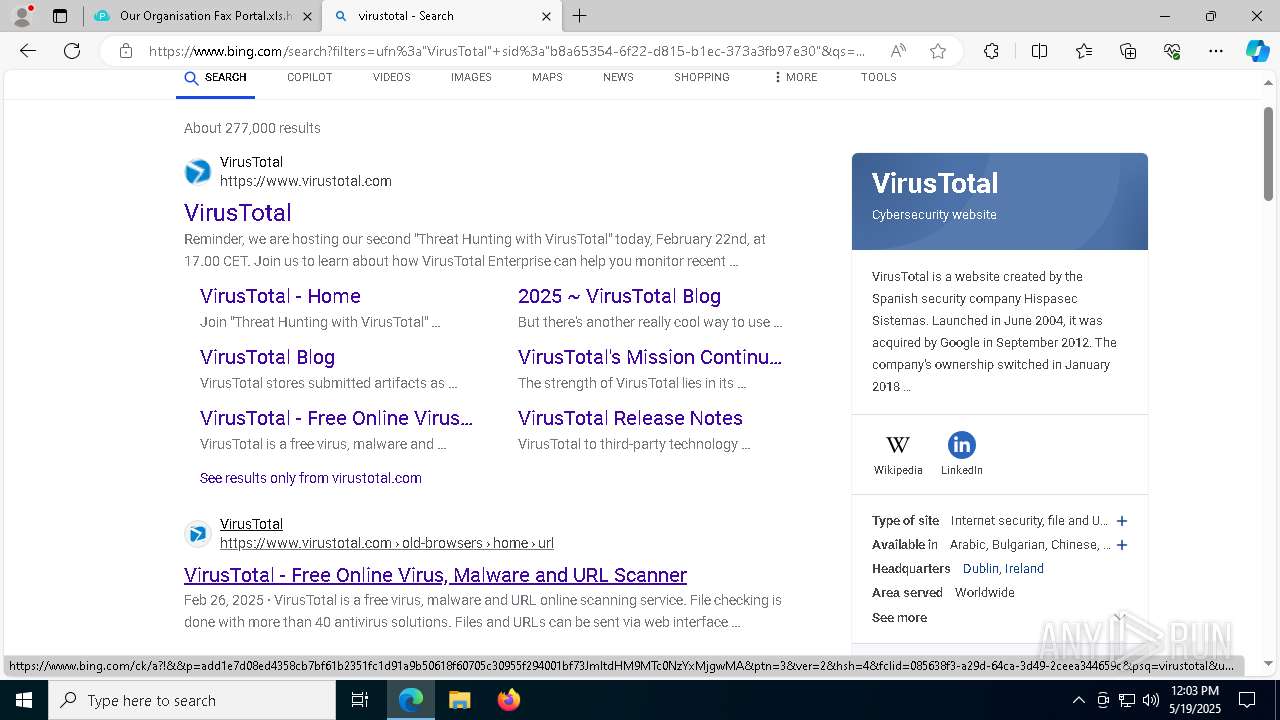Open the tab actions menu icon
The width and height of the screenshot is (1280, 720).
point(60,16)
